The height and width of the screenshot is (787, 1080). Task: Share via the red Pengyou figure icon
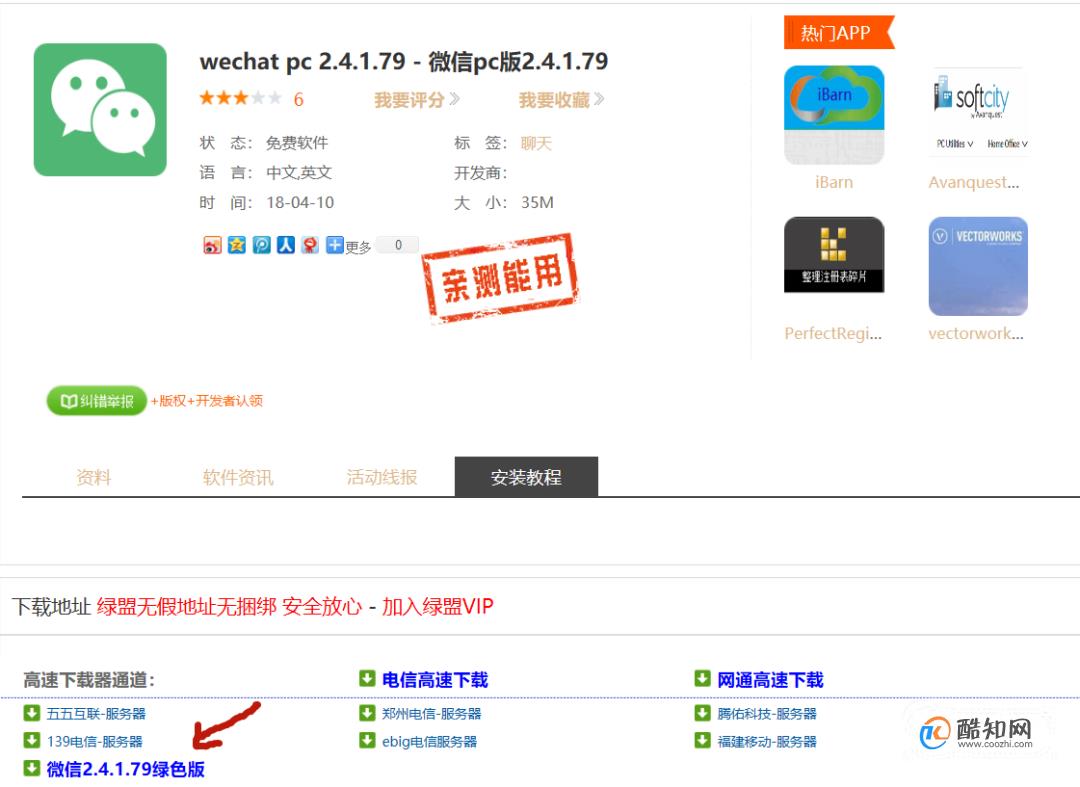311,245
